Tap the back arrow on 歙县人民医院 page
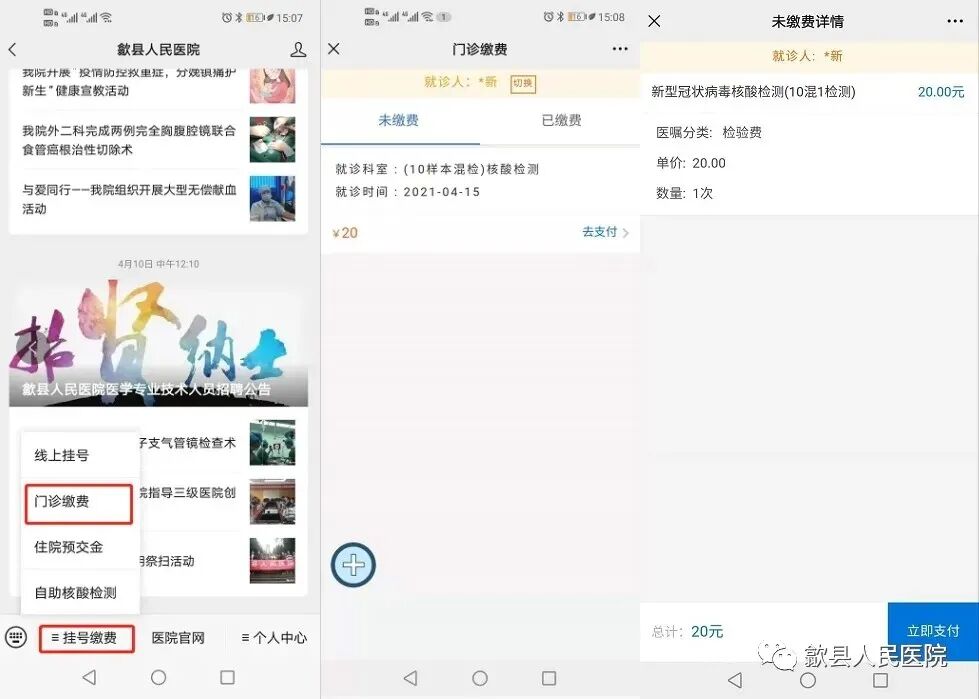The width and height of the screenshot is (979, 699). click(12, 48)
